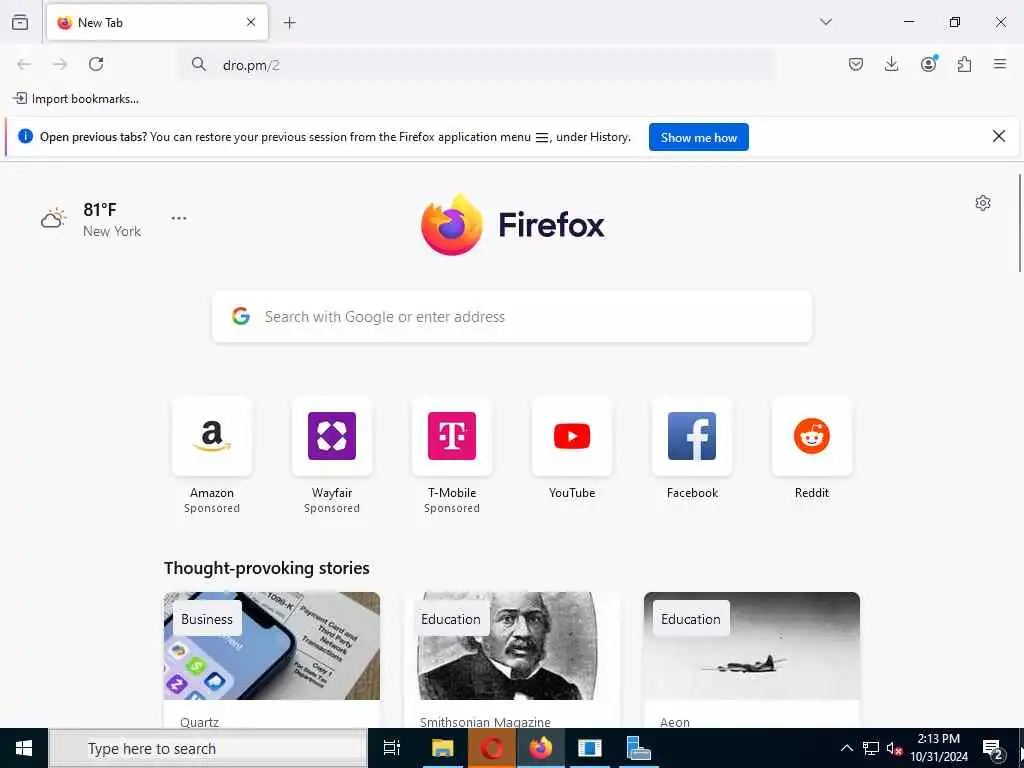Open the Firefox account icon

928,64
